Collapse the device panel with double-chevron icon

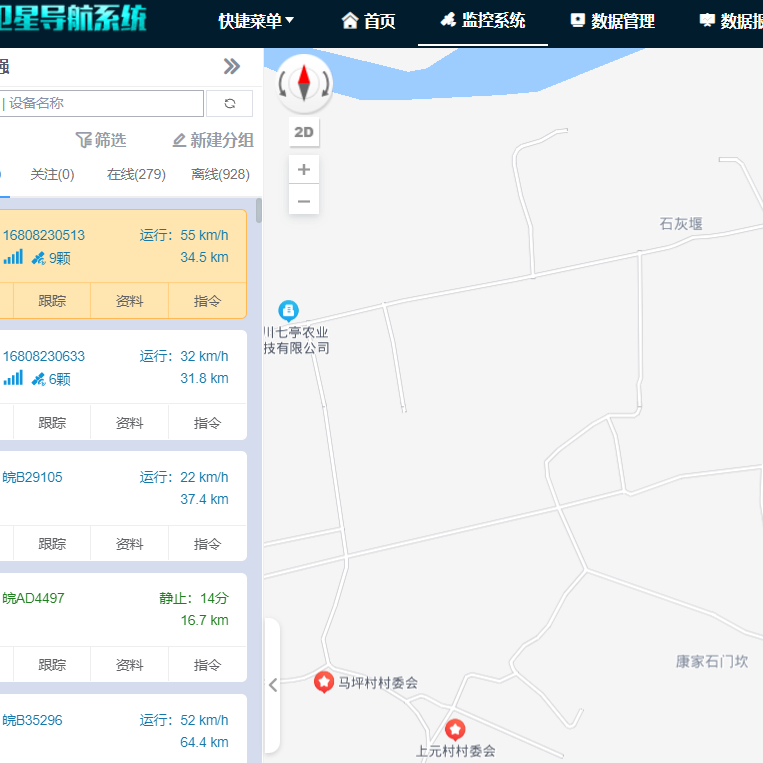pyautogui.click(x=232, y=66)
